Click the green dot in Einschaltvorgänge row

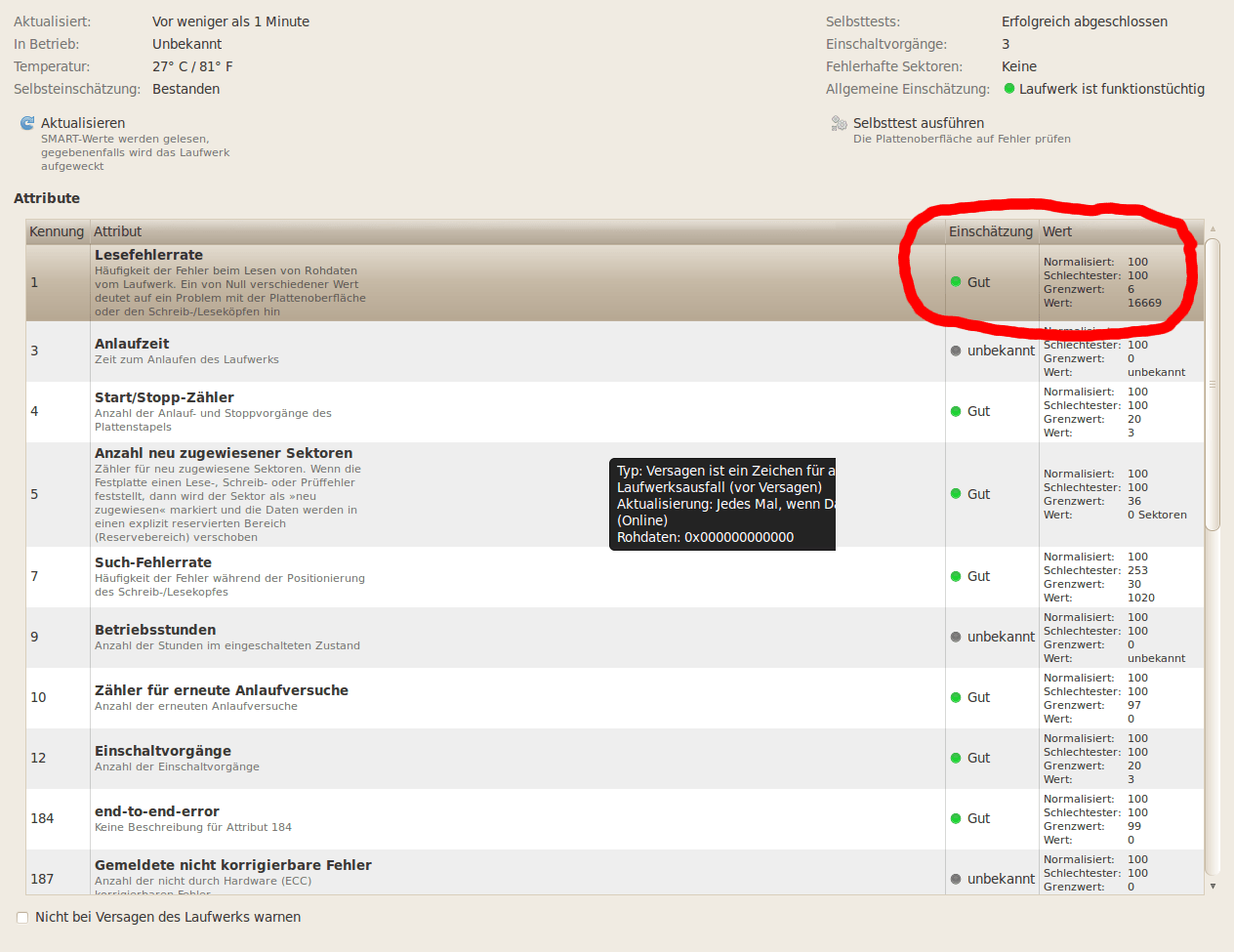point(956,758)
